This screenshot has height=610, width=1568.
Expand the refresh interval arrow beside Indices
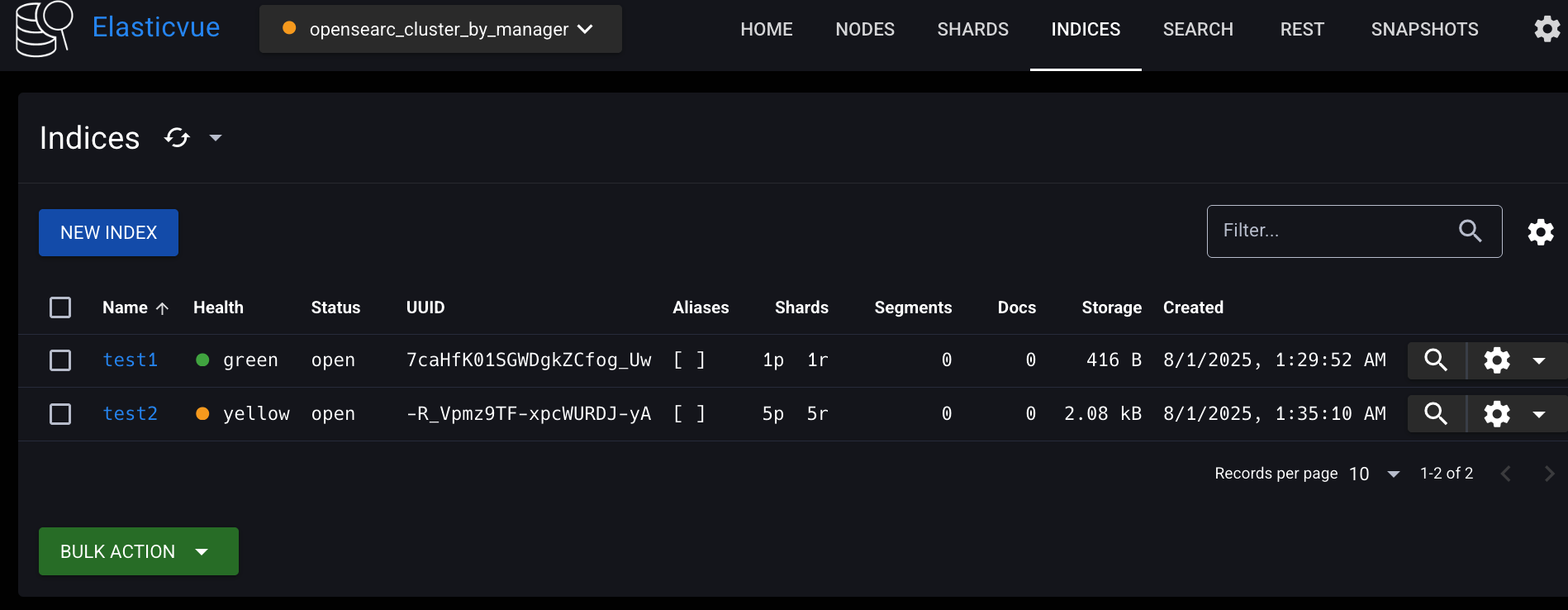click(x=216, y=138)
